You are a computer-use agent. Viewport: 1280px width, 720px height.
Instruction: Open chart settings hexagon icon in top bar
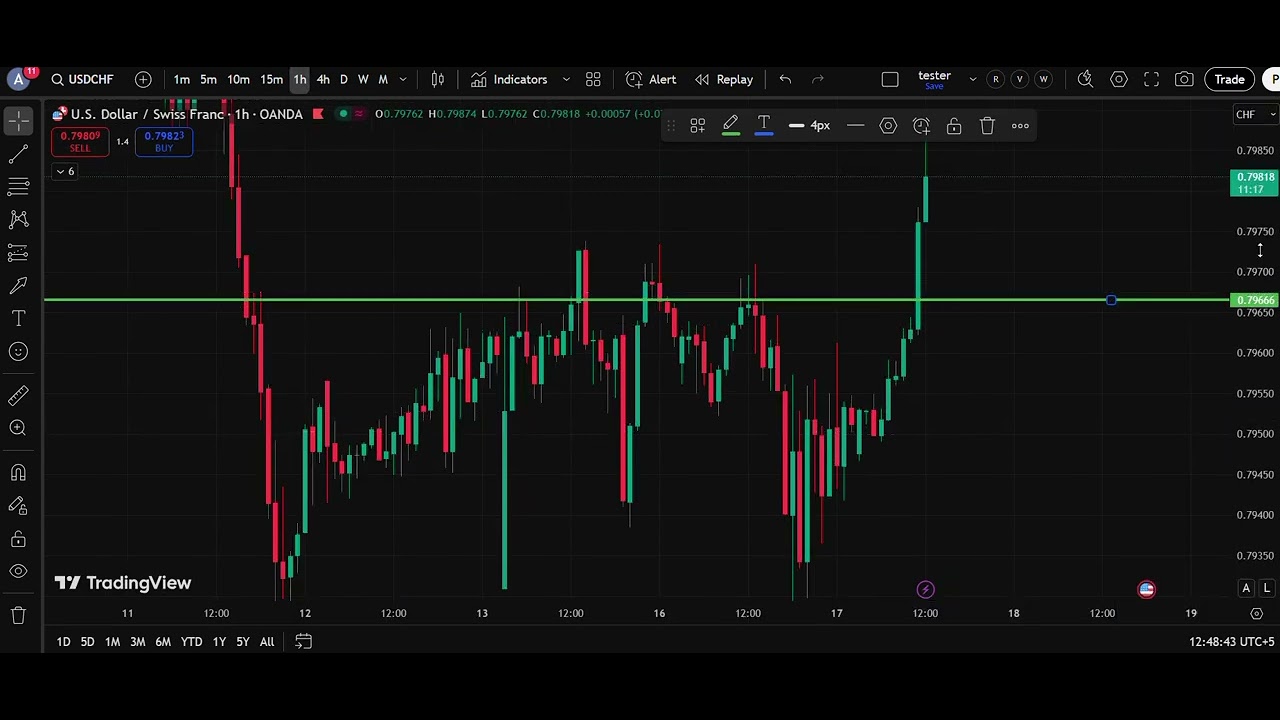point(1119,80)
